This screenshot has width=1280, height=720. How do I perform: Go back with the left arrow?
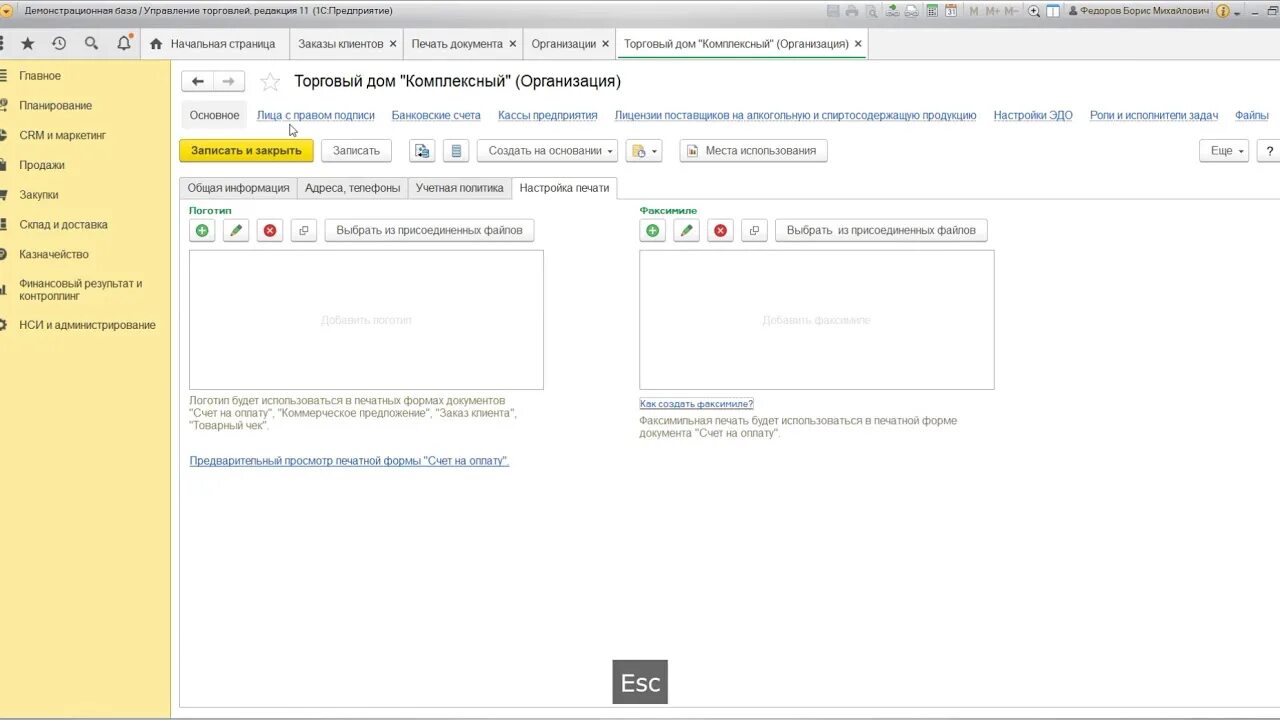198,81
